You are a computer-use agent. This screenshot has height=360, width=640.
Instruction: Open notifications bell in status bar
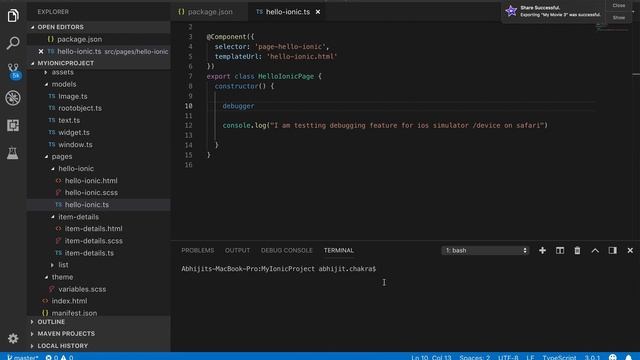[x=629, y=357]
